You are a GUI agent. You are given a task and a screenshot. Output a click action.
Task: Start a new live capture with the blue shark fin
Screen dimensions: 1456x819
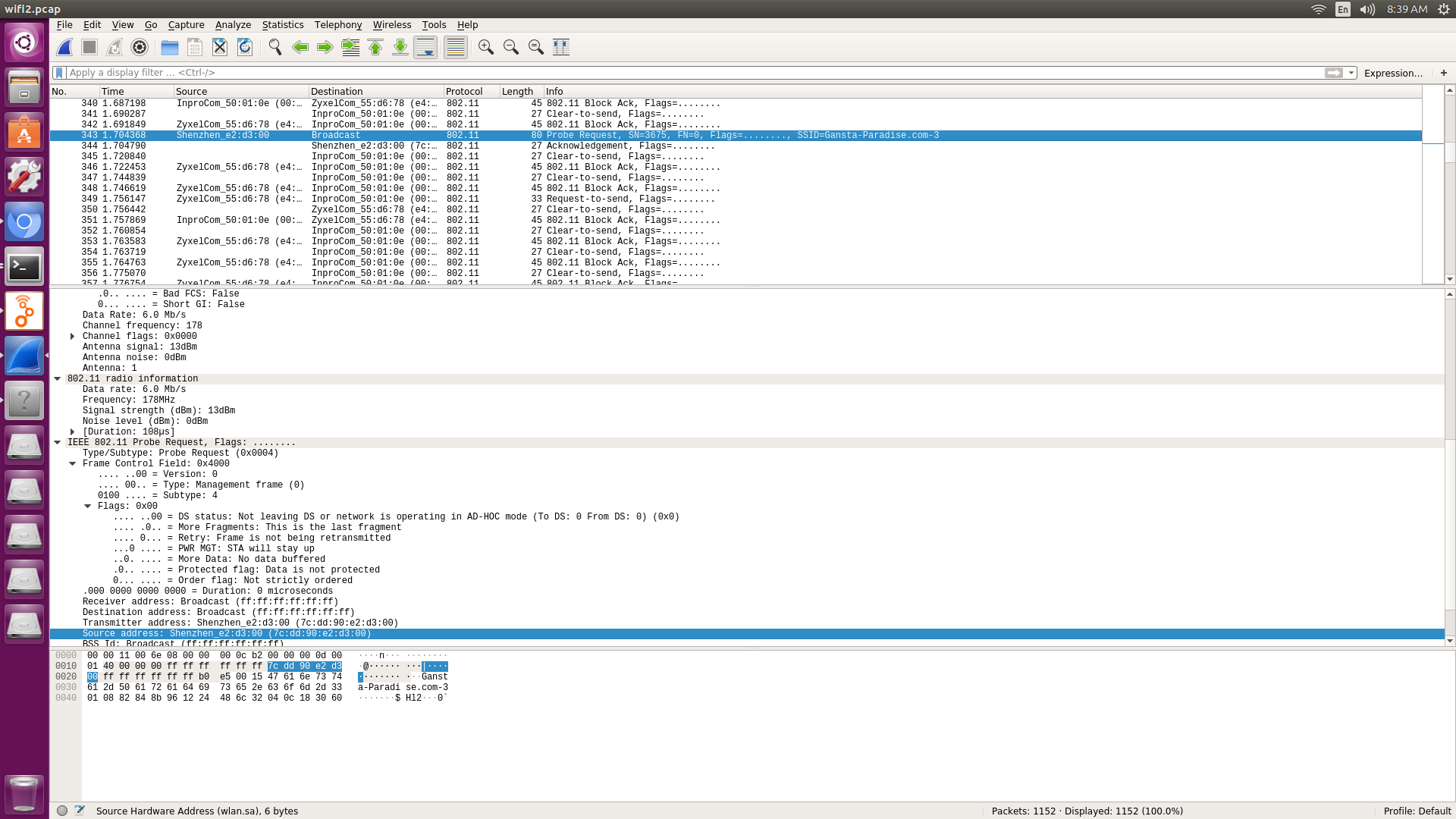(x=64, y=46)
